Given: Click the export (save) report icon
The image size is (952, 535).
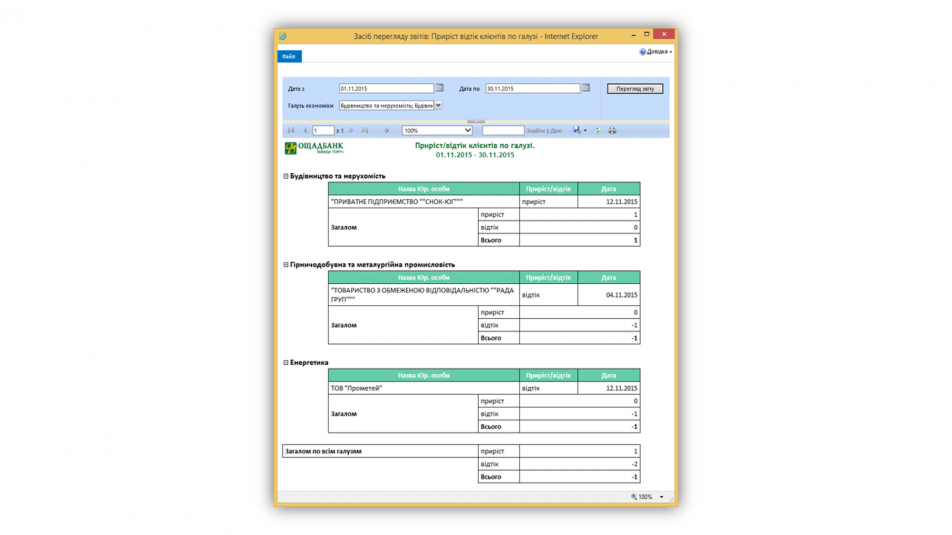Looking at the screenshot, I should click(578, 131).
